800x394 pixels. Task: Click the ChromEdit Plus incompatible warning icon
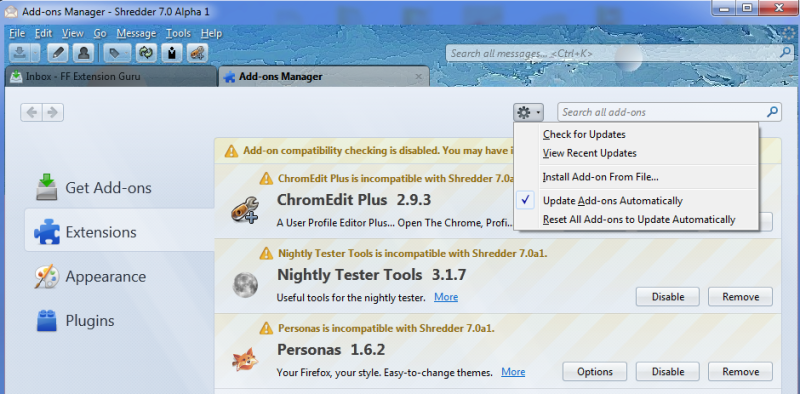(266, 179)
